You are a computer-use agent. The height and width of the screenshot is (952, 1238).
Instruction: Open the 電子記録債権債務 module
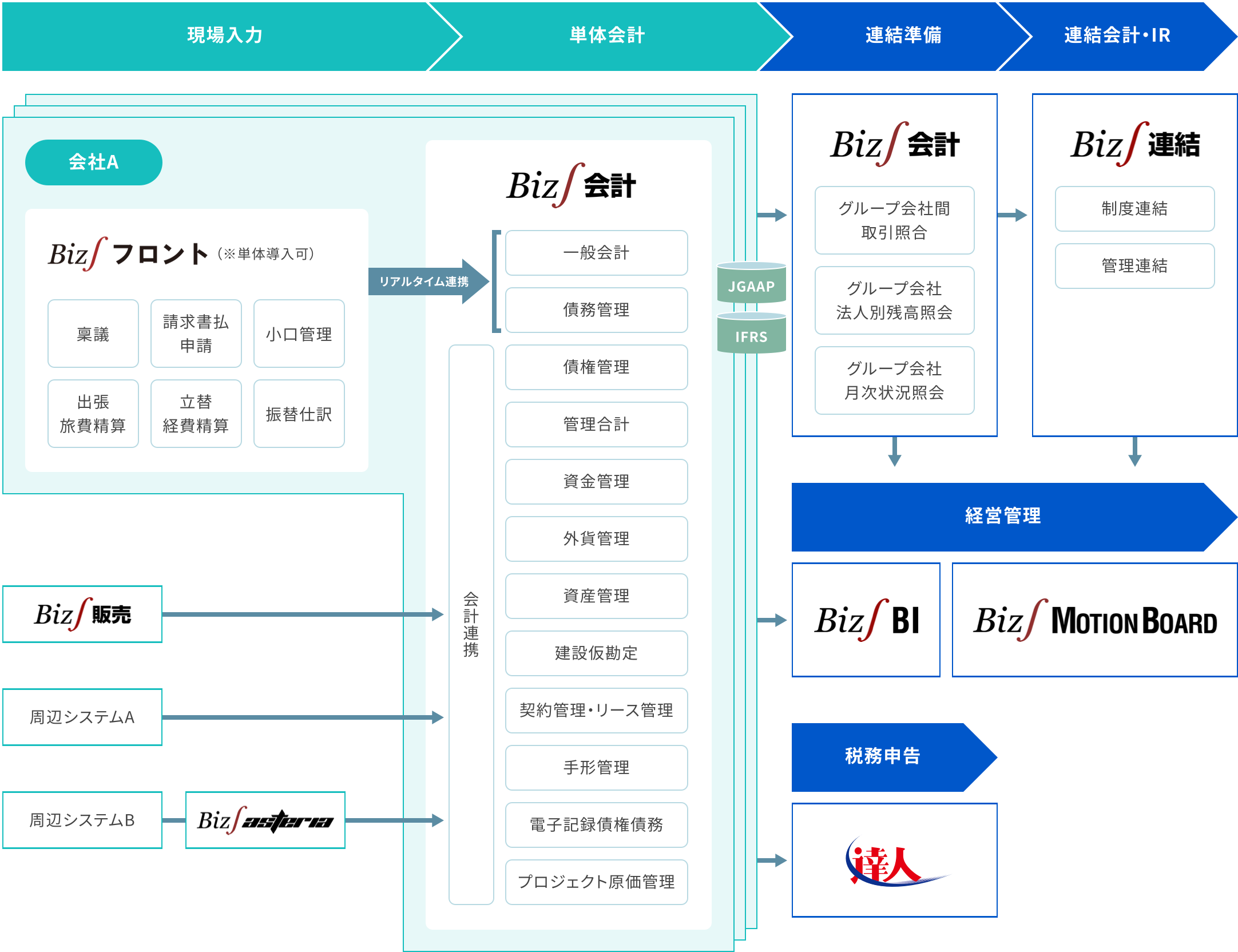point(597,825)
